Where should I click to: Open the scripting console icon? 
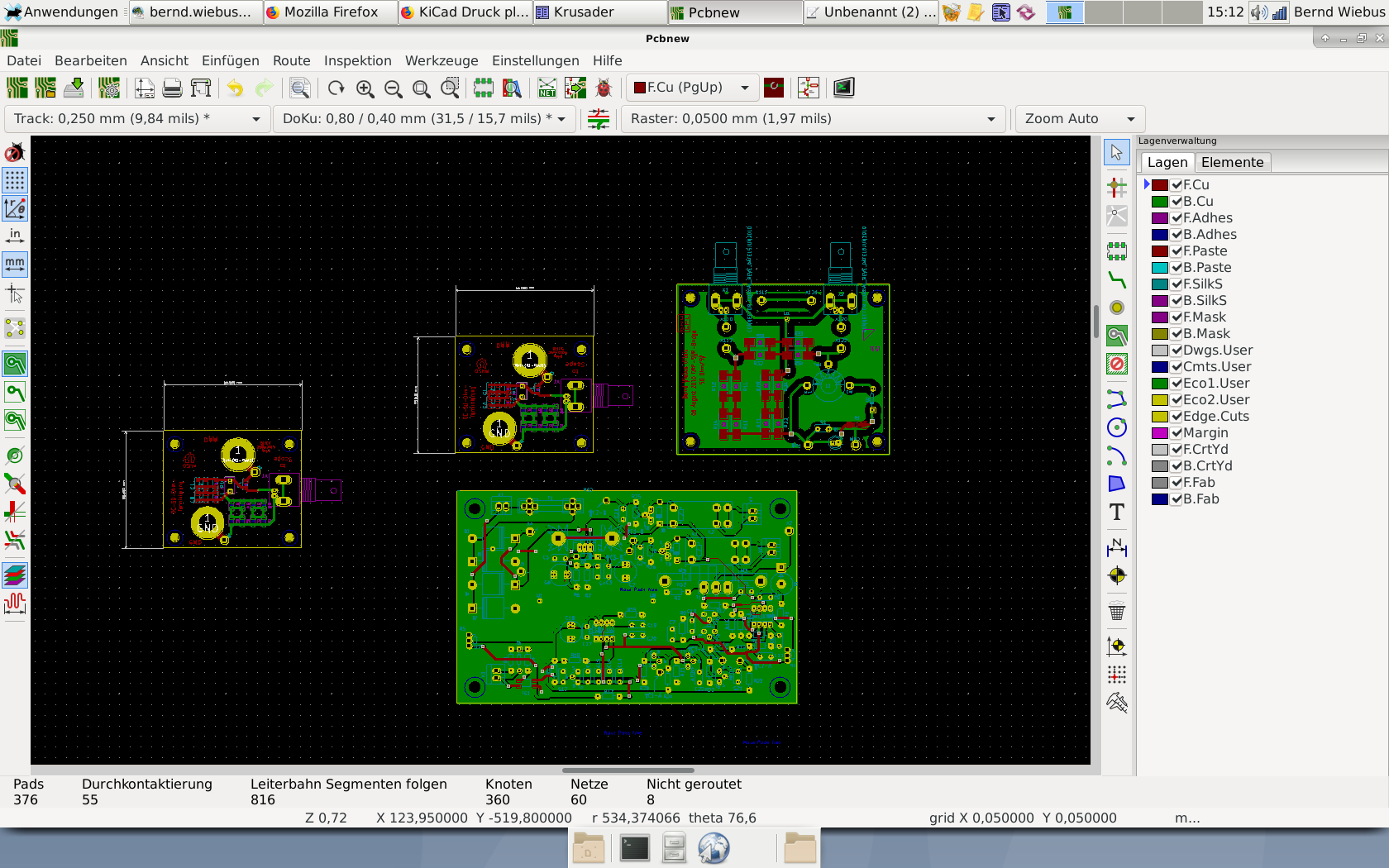pyautogui.click(x=843, y=88)
